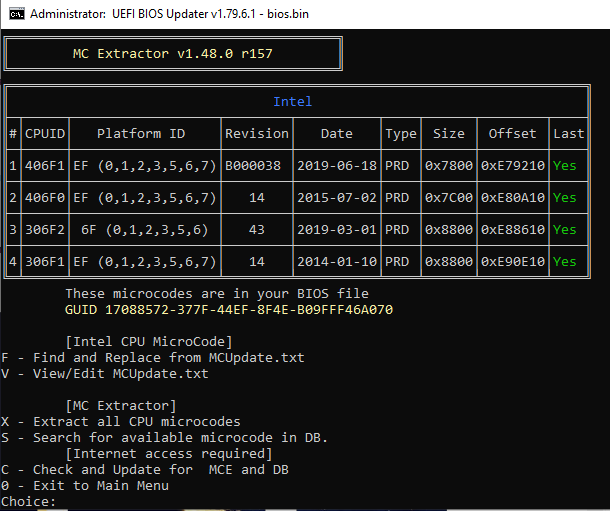Click the 'Date' column header
610x511 pixels.
pos(337,134)
